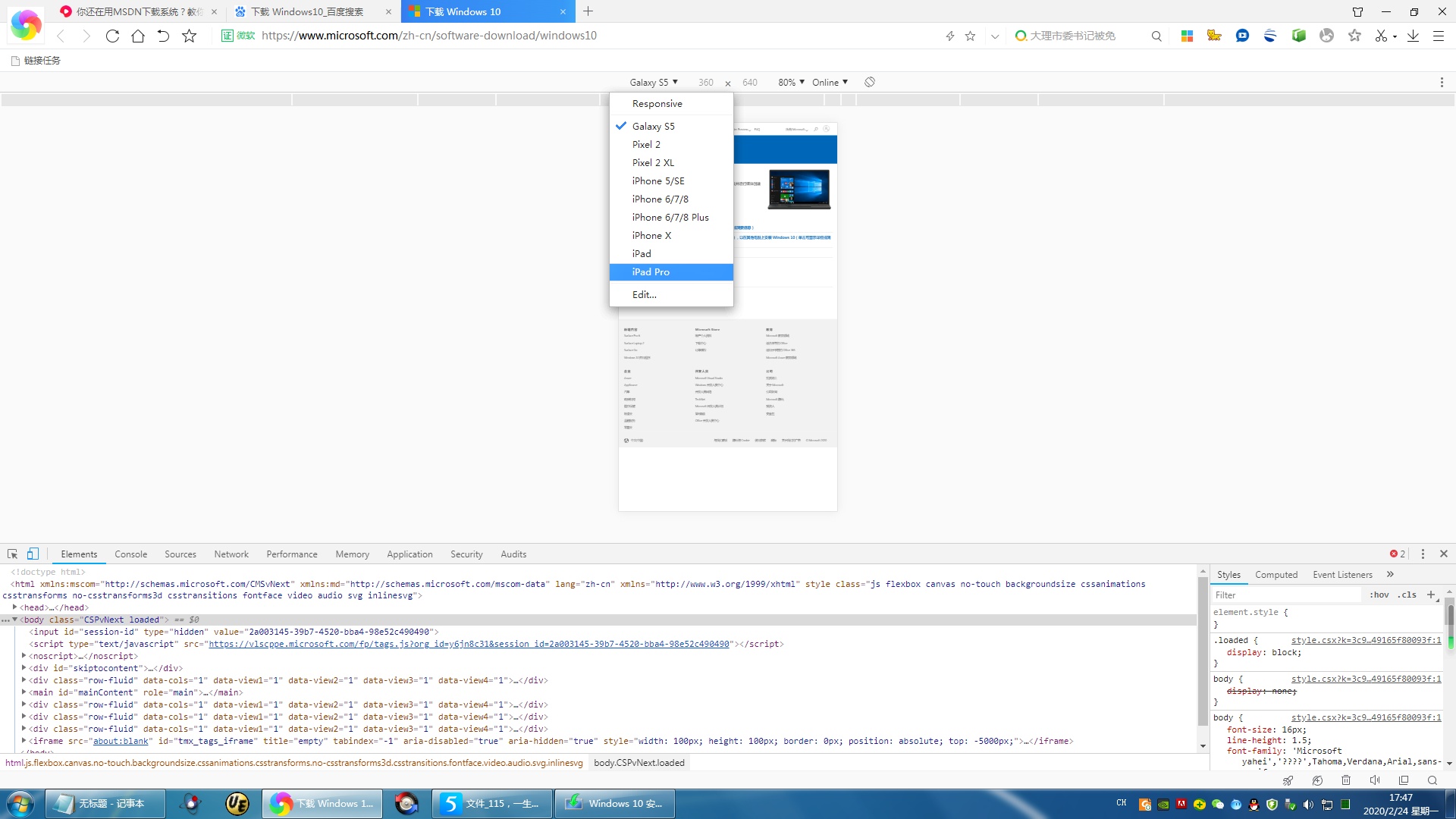Viewport: 1456px width, 819px height.
Task: Collapse the body element node
Action: click(x=15, y=620)
